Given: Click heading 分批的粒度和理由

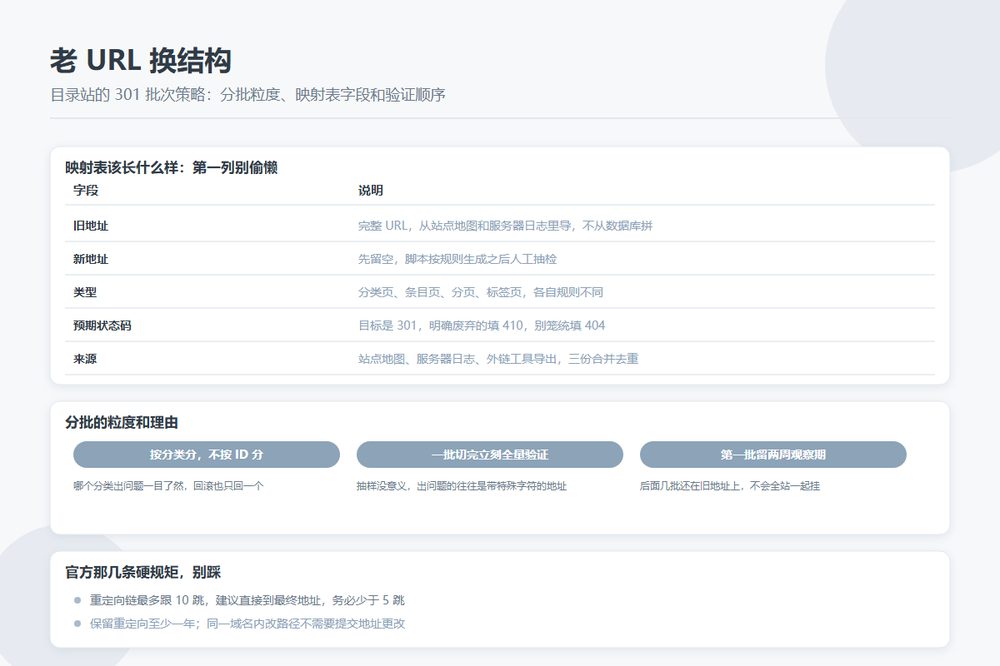Looking at the screenshot, I should [x=121, y=422].
